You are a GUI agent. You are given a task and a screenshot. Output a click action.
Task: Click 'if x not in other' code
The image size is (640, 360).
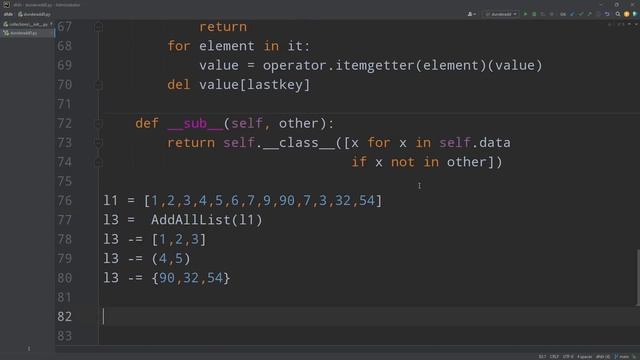tap(419, 162)
